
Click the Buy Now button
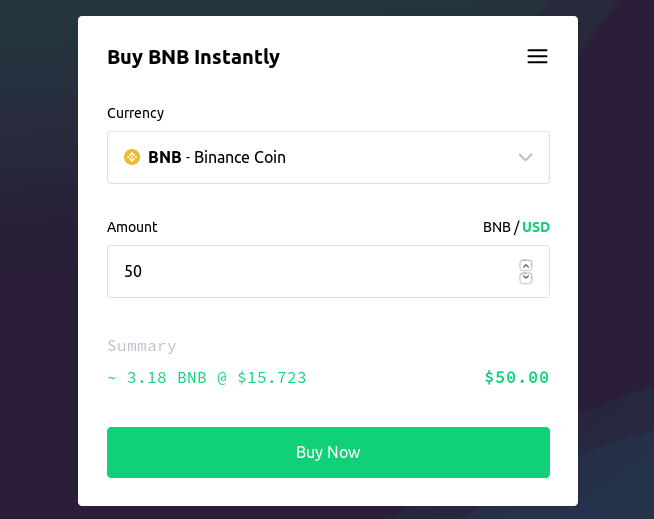[x=328, y=452]
